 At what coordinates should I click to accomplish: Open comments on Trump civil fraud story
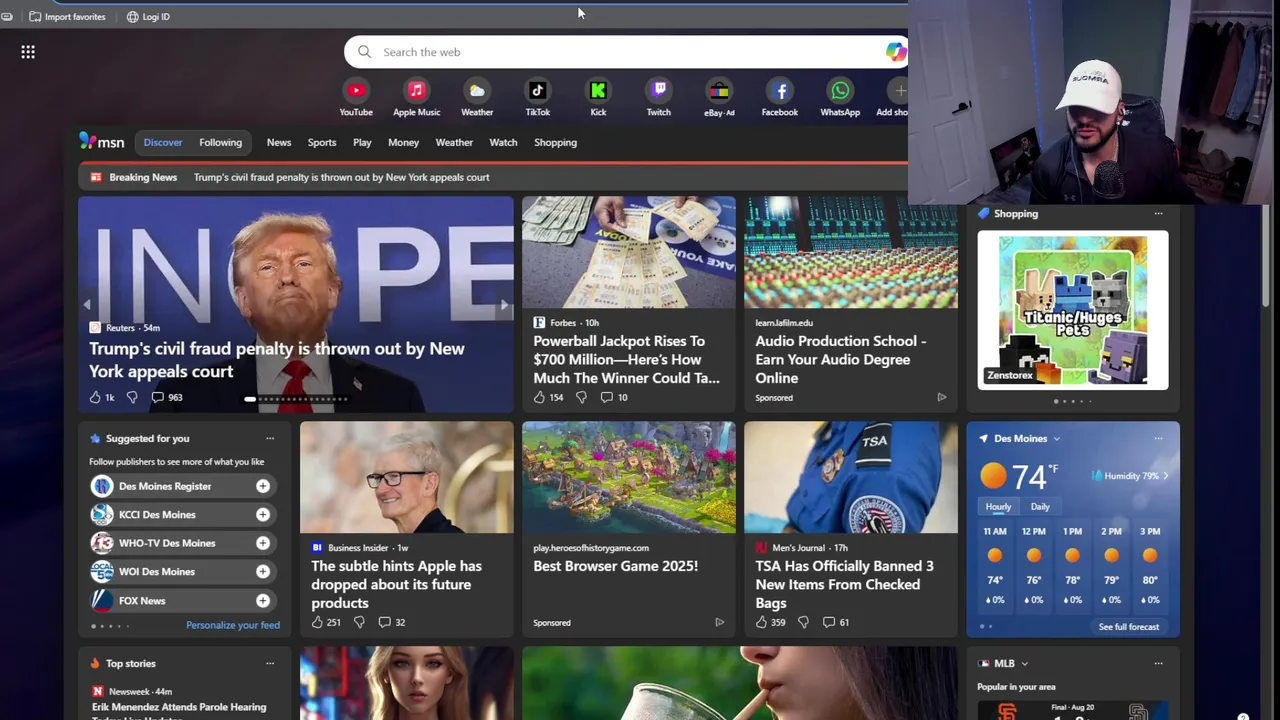coord(167,397)
